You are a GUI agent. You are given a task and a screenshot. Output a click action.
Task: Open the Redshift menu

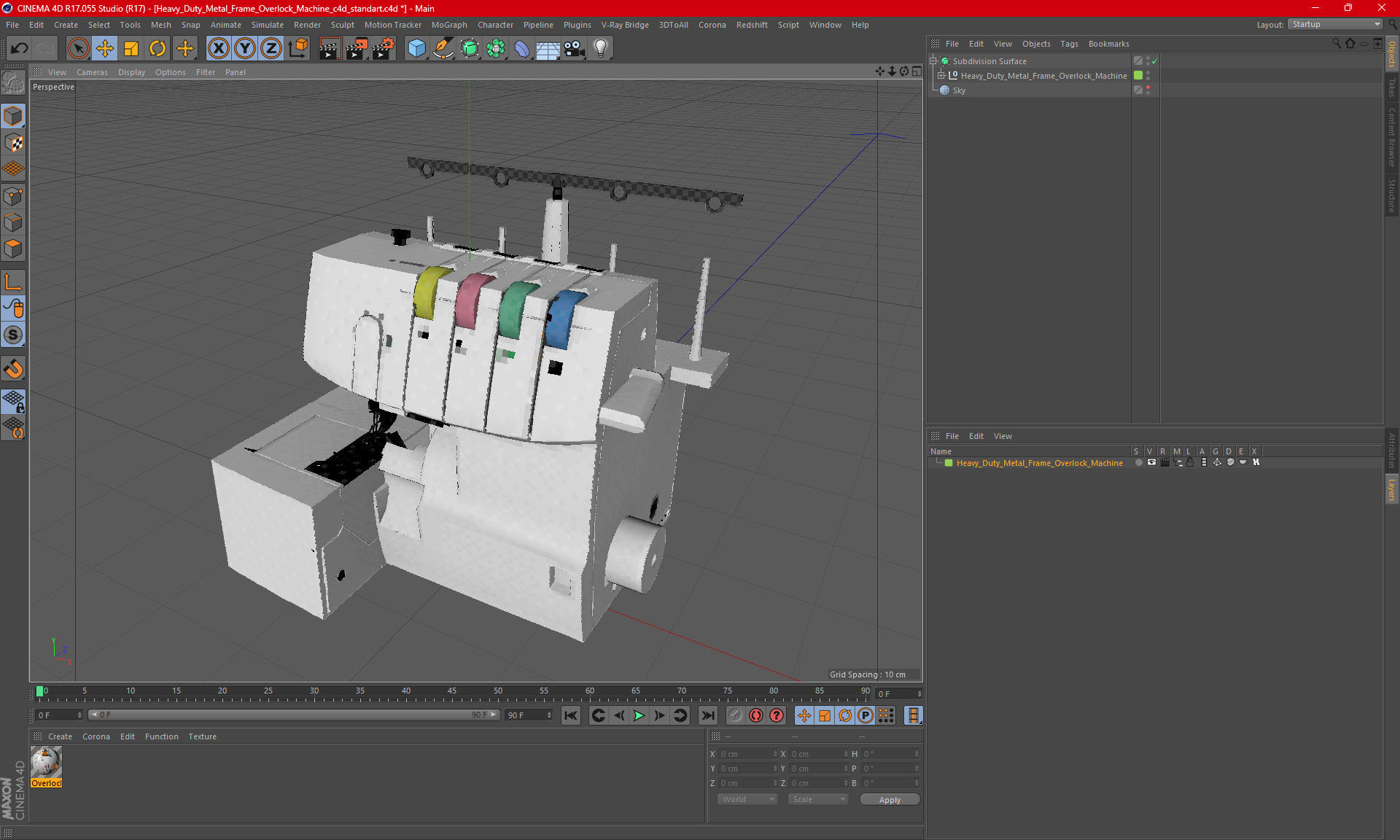(x=752, y=25)
